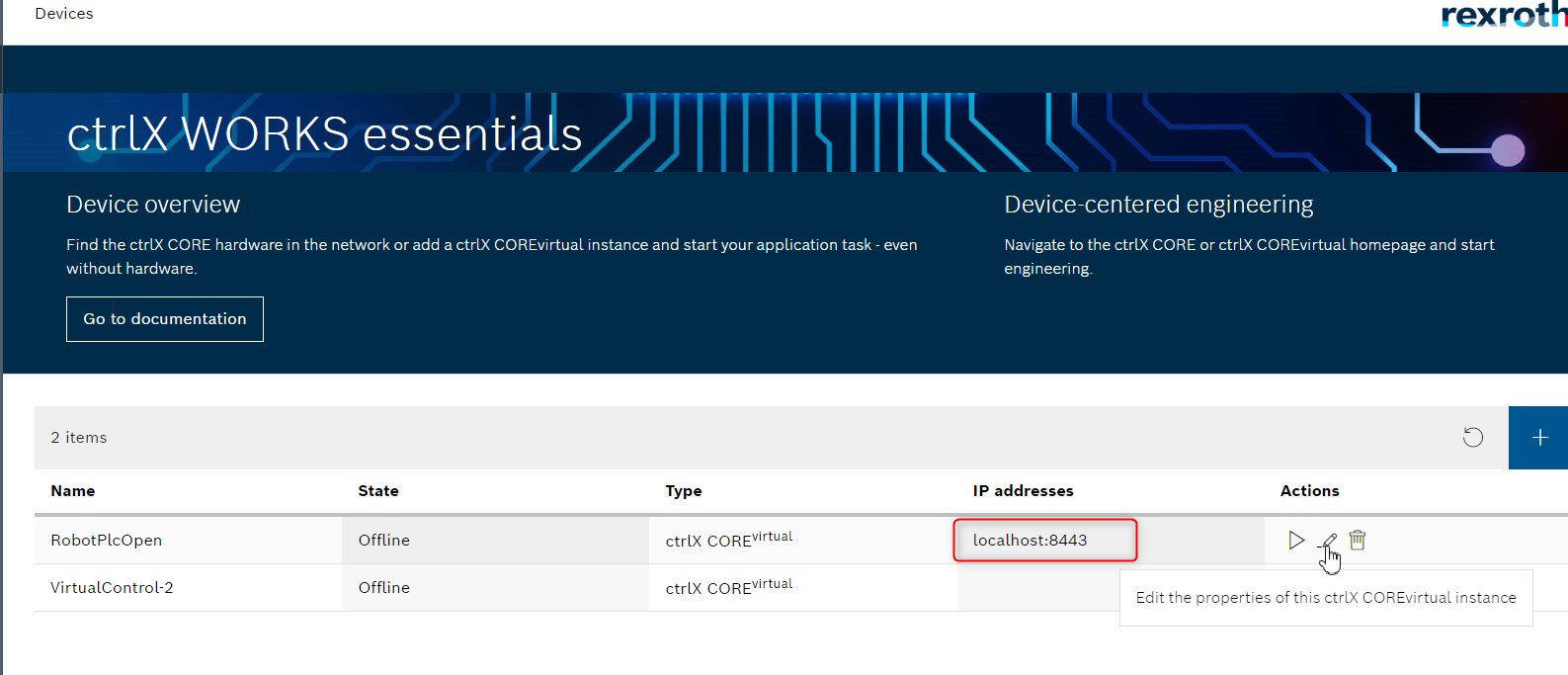The image size is (1568, 675).
Task: Delete RobotPlcOpen using the trash icon
Action: pos(1358,540)
